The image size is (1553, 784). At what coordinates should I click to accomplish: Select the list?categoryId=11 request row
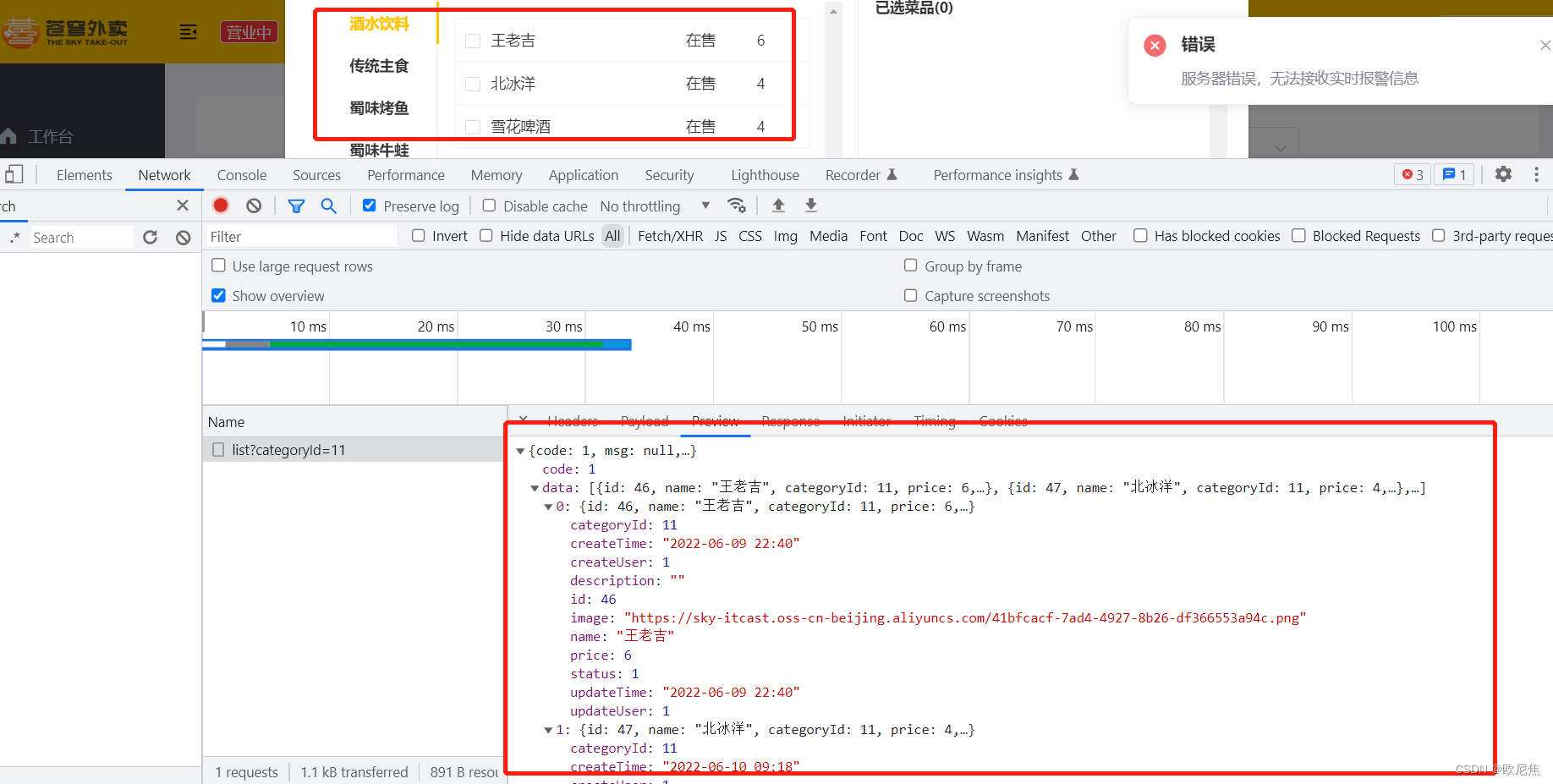(354, 450)
